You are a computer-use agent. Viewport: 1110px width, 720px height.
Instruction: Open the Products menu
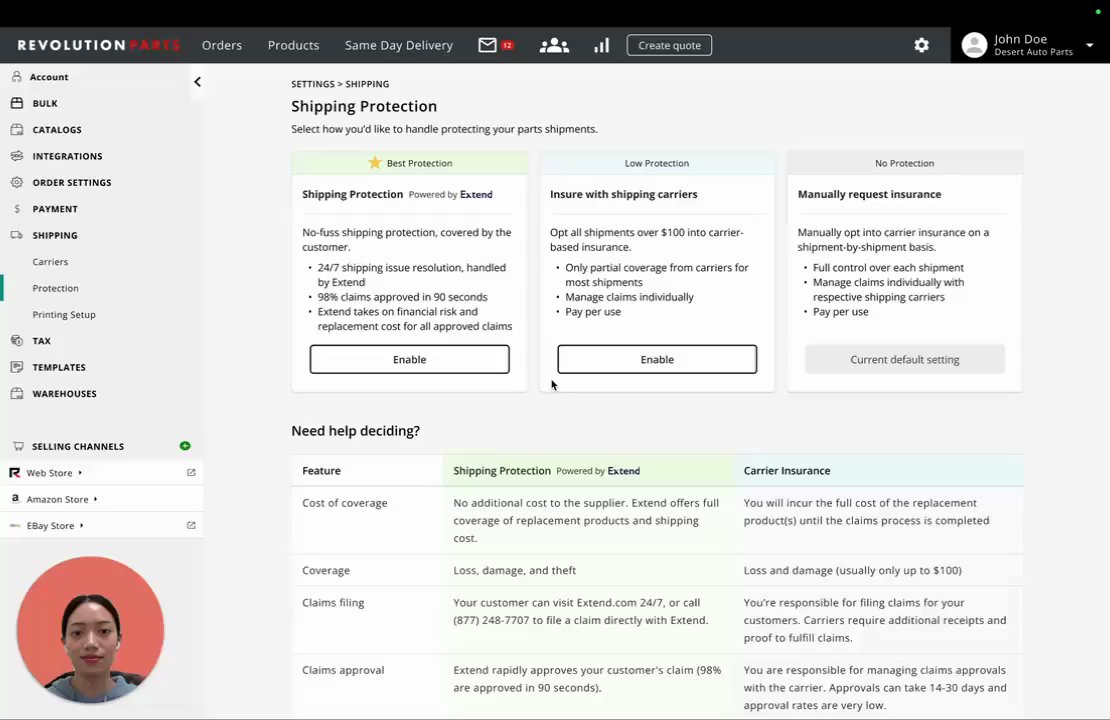point(293,45)
